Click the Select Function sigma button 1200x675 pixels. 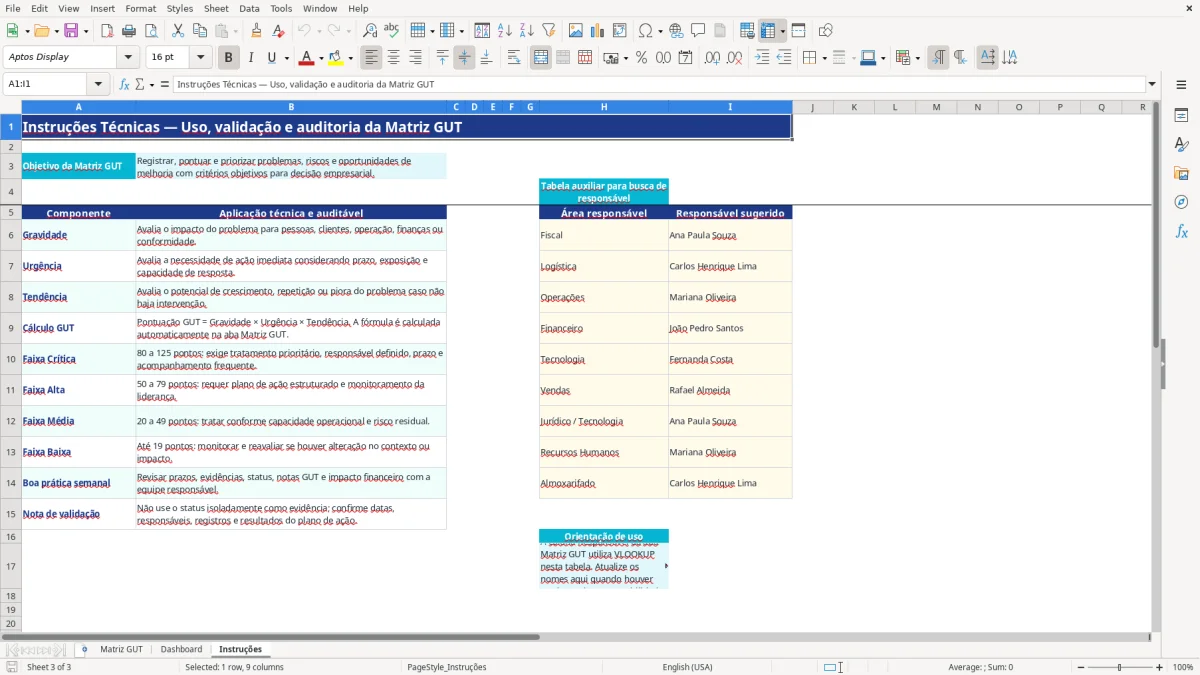139,85
